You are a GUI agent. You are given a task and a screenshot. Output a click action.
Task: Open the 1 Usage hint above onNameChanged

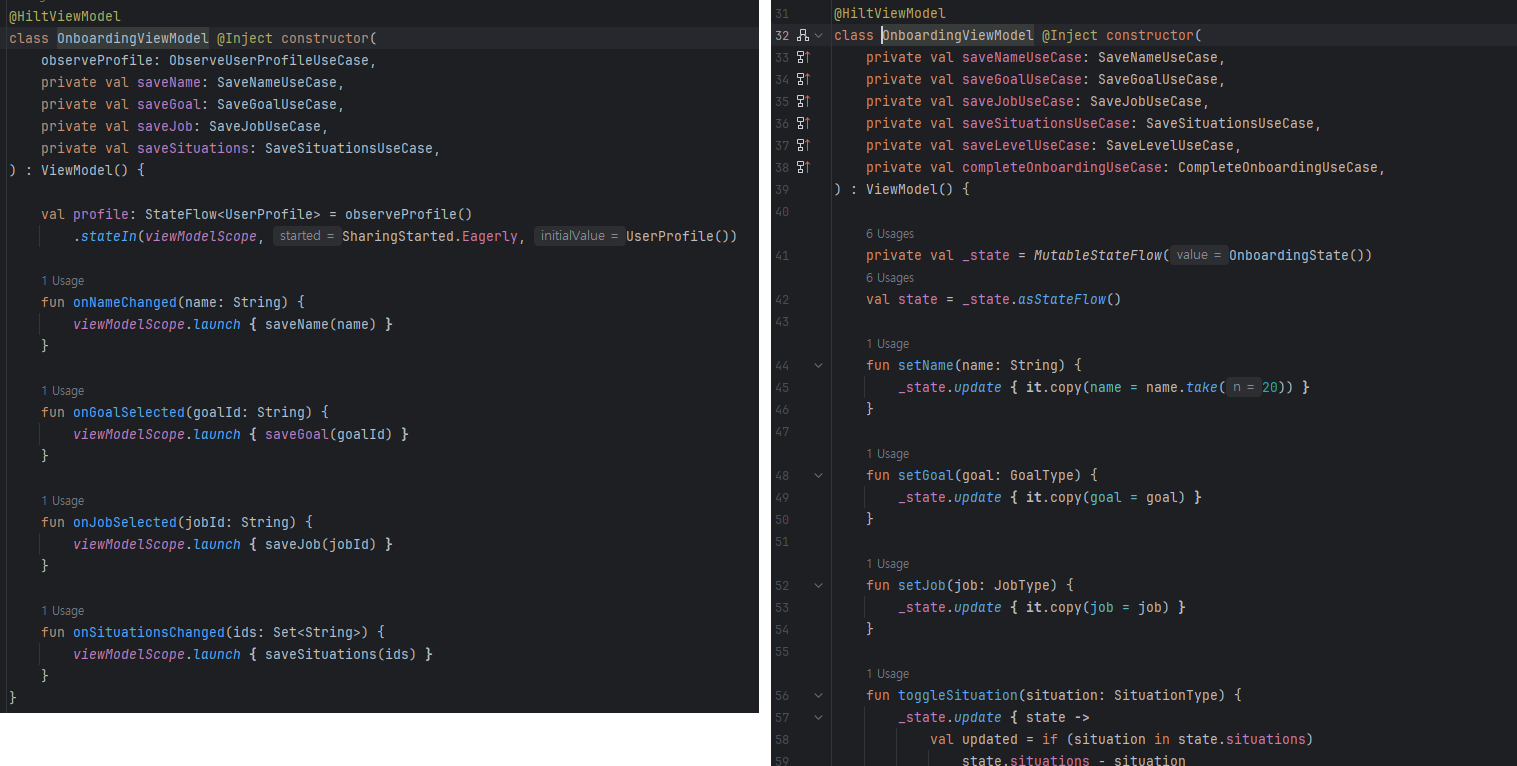[x=63, y=281]
